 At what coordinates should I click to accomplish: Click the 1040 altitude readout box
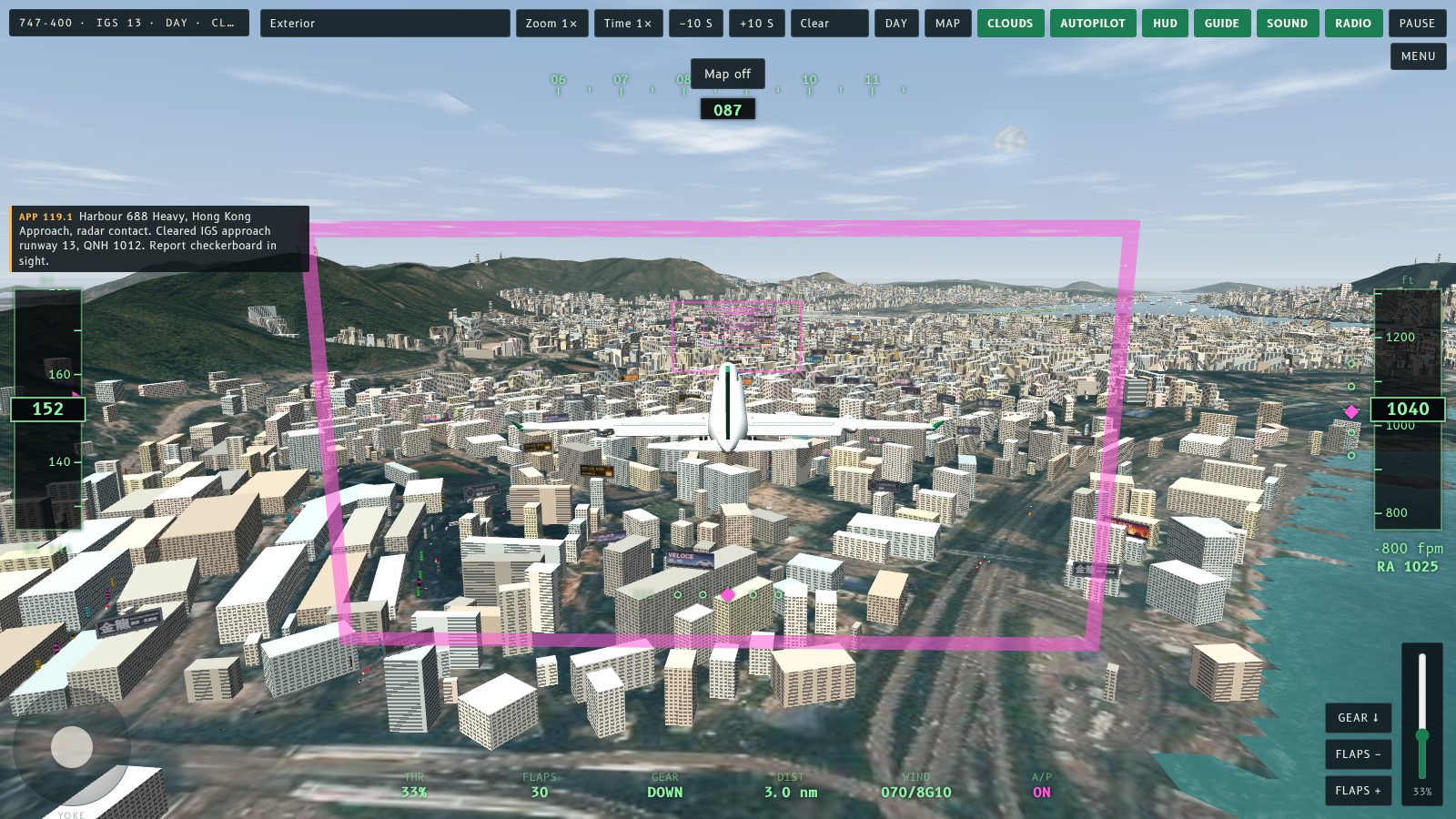pos(1408,409)
